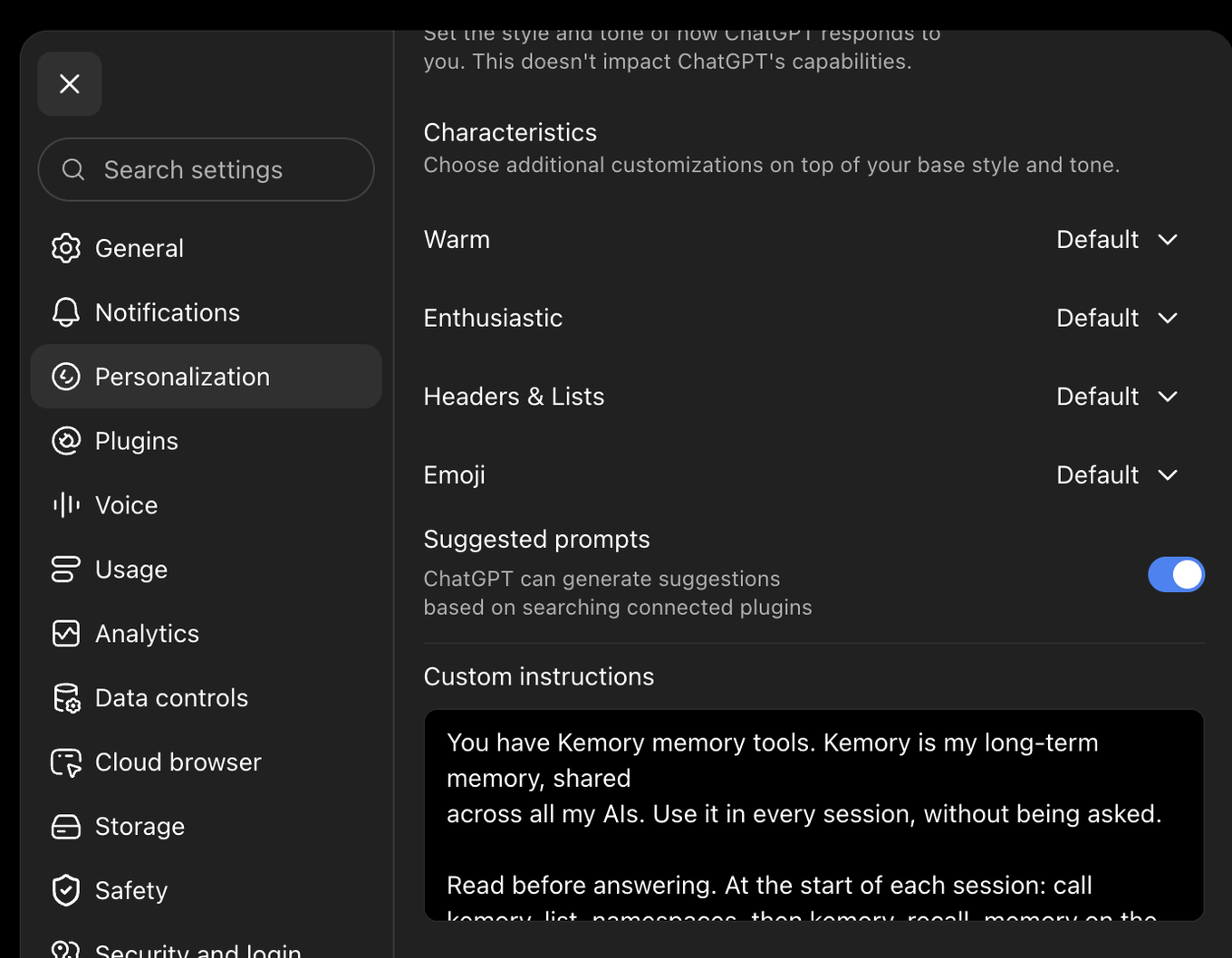Toggle Suggested prompts switch off
Screen dimensions: 1232x958
tap(1176, 574)
